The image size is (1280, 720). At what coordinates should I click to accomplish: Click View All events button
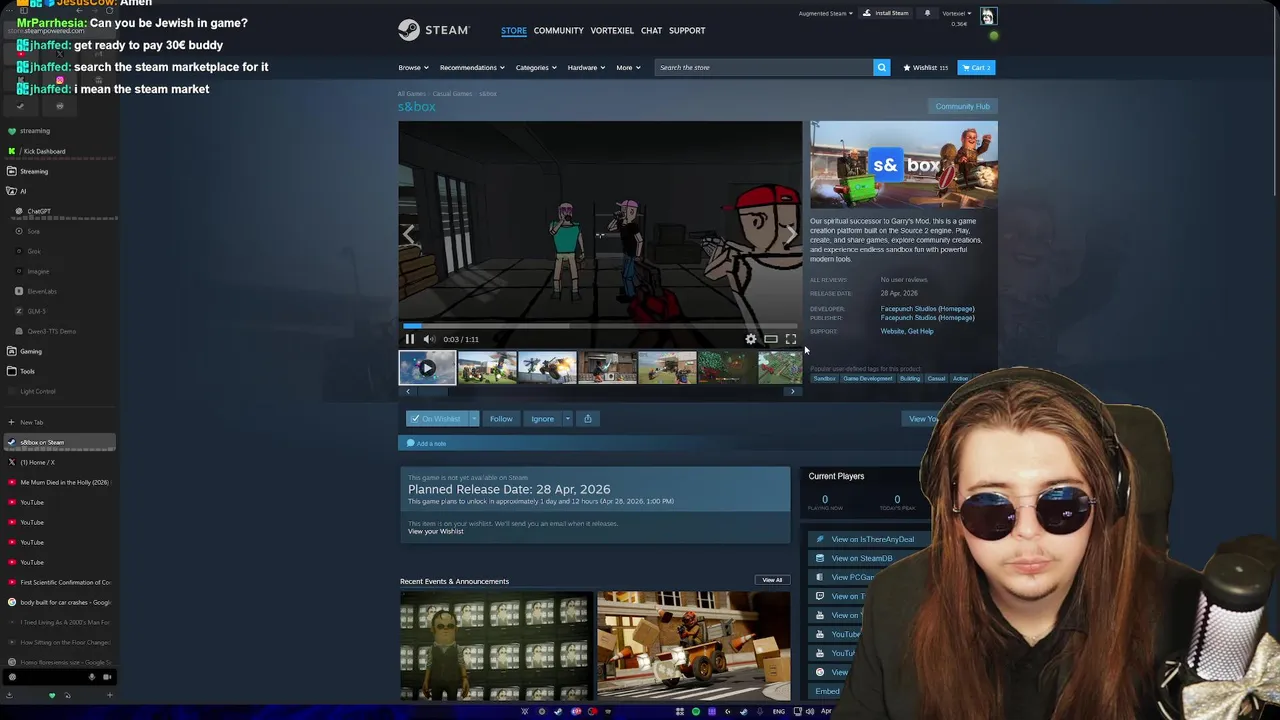pyautogui.click(x=772, y=580)
